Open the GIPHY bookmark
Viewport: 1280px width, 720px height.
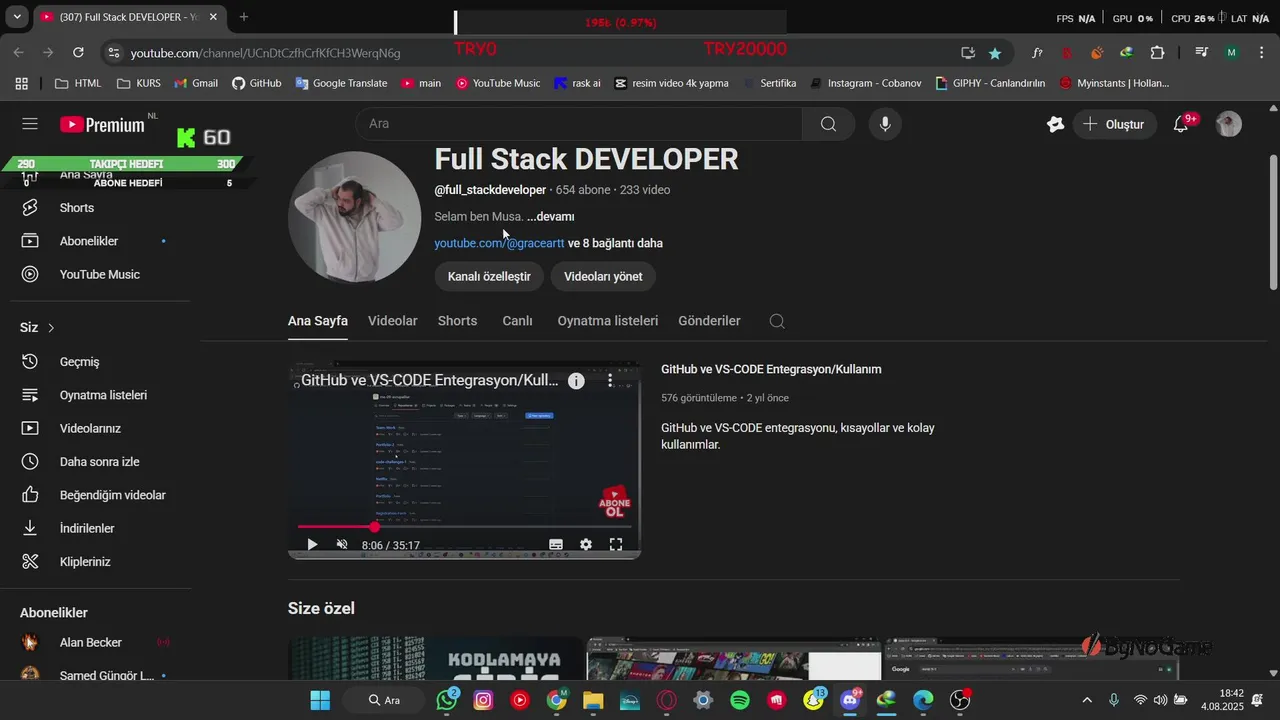(990, 83)
